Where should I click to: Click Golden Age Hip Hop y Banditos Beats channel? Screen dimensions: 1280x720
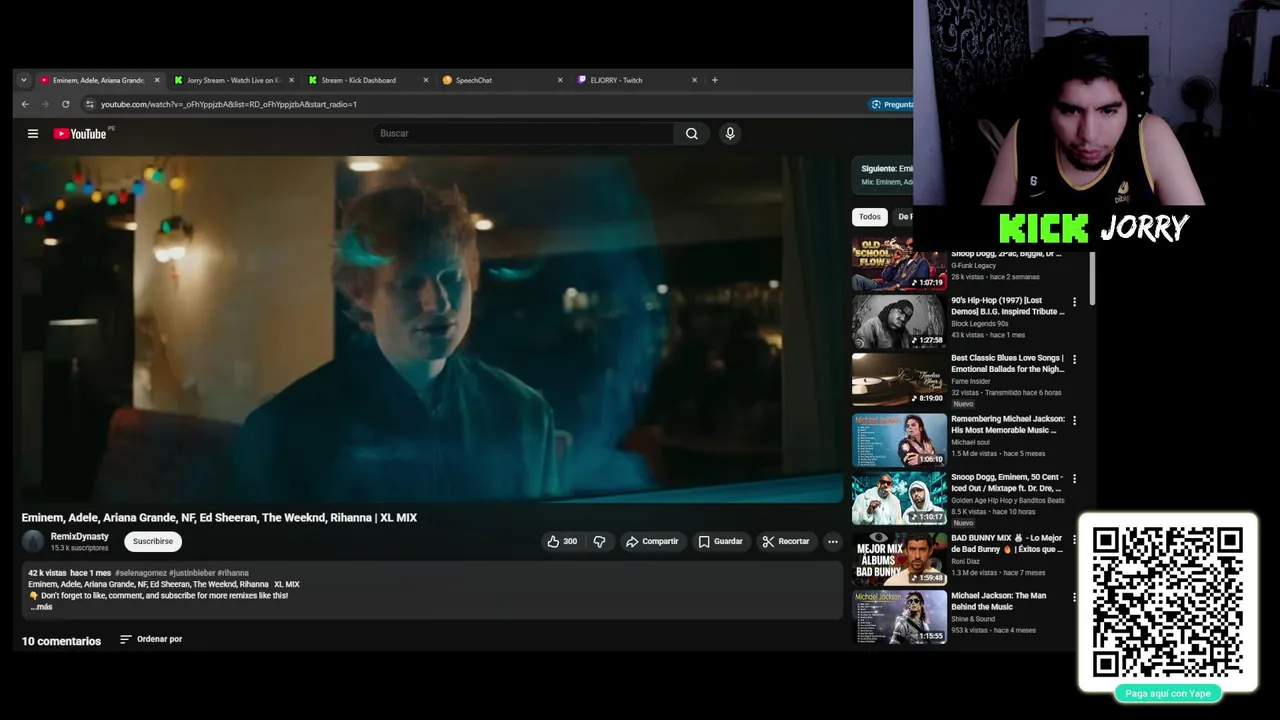point(1008,500)
